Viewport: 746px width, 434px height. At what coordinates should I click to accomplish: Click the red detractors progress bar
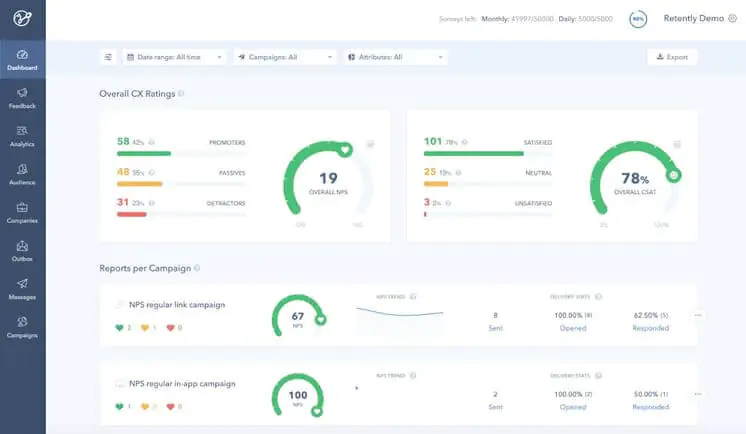[132, 214]
